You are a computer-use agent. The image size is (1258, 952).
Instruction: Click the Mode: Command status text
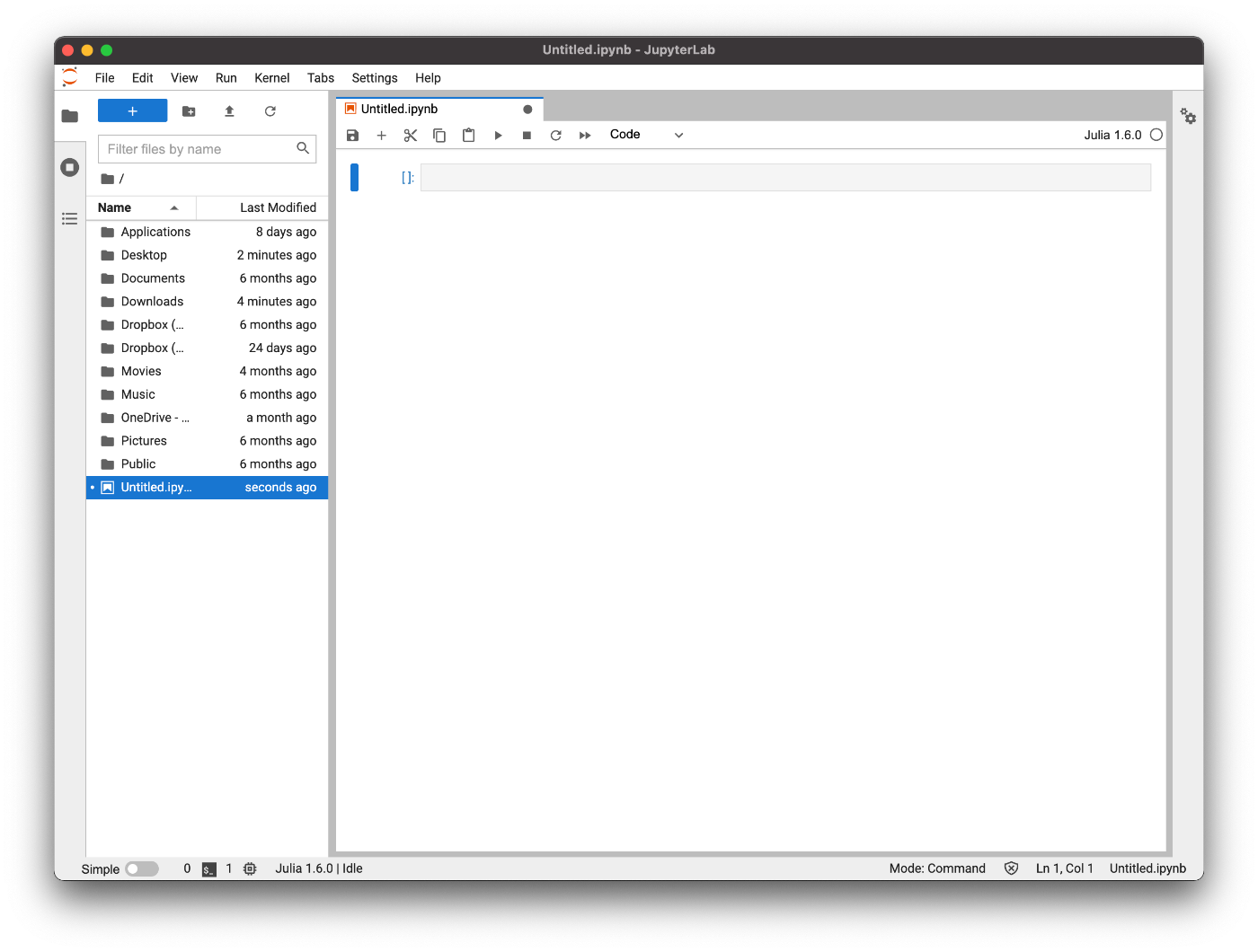[937, 868]
